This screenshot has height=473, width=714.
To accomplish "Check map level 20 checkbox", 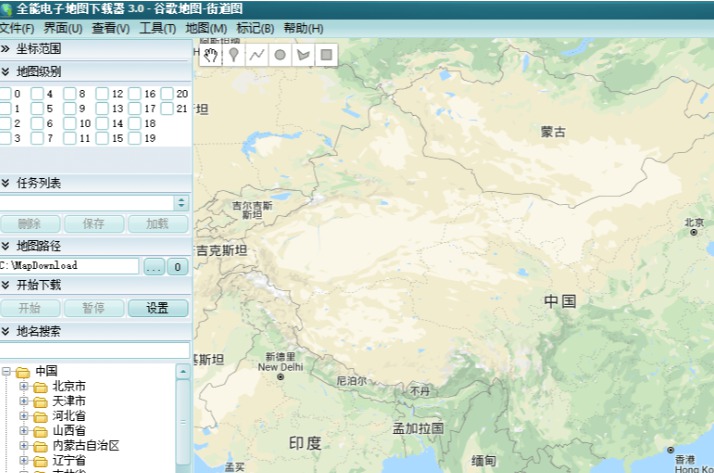I will (x=167, y=94).
